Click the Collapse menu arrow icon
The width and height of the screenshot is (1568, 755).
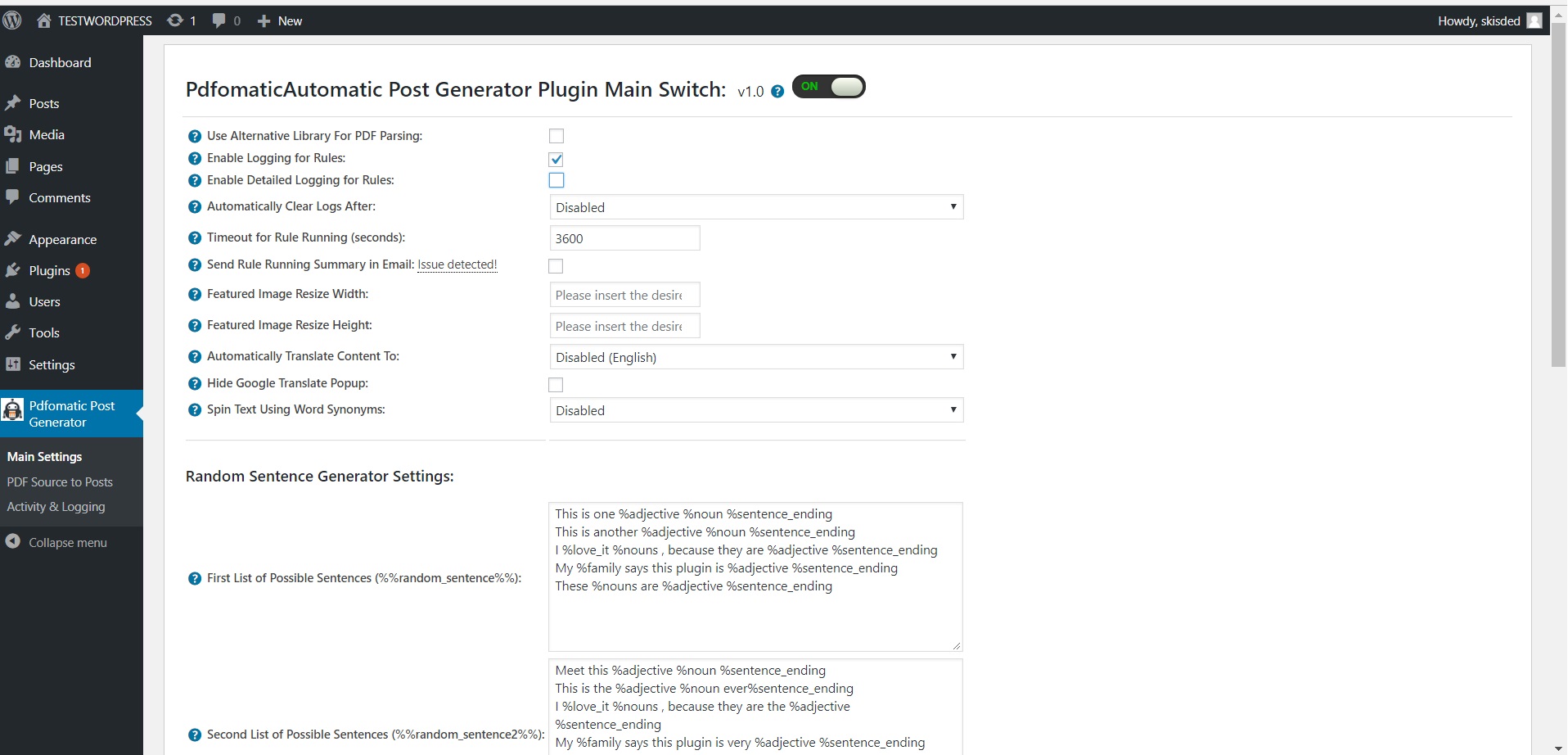13,541
